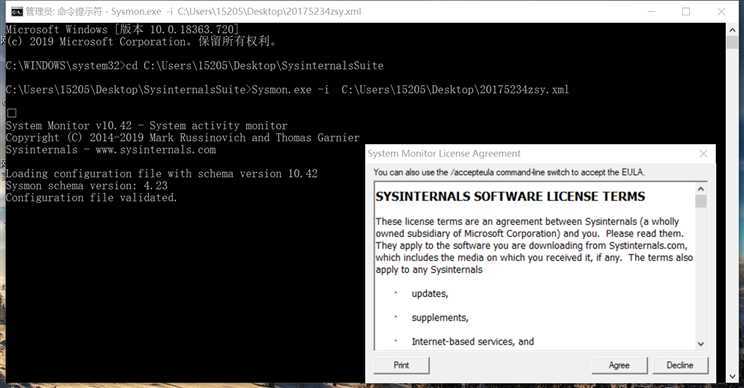Open command prompt system menu icon
The height and width of the screenshot is (388, 744).
coord(17,11)
